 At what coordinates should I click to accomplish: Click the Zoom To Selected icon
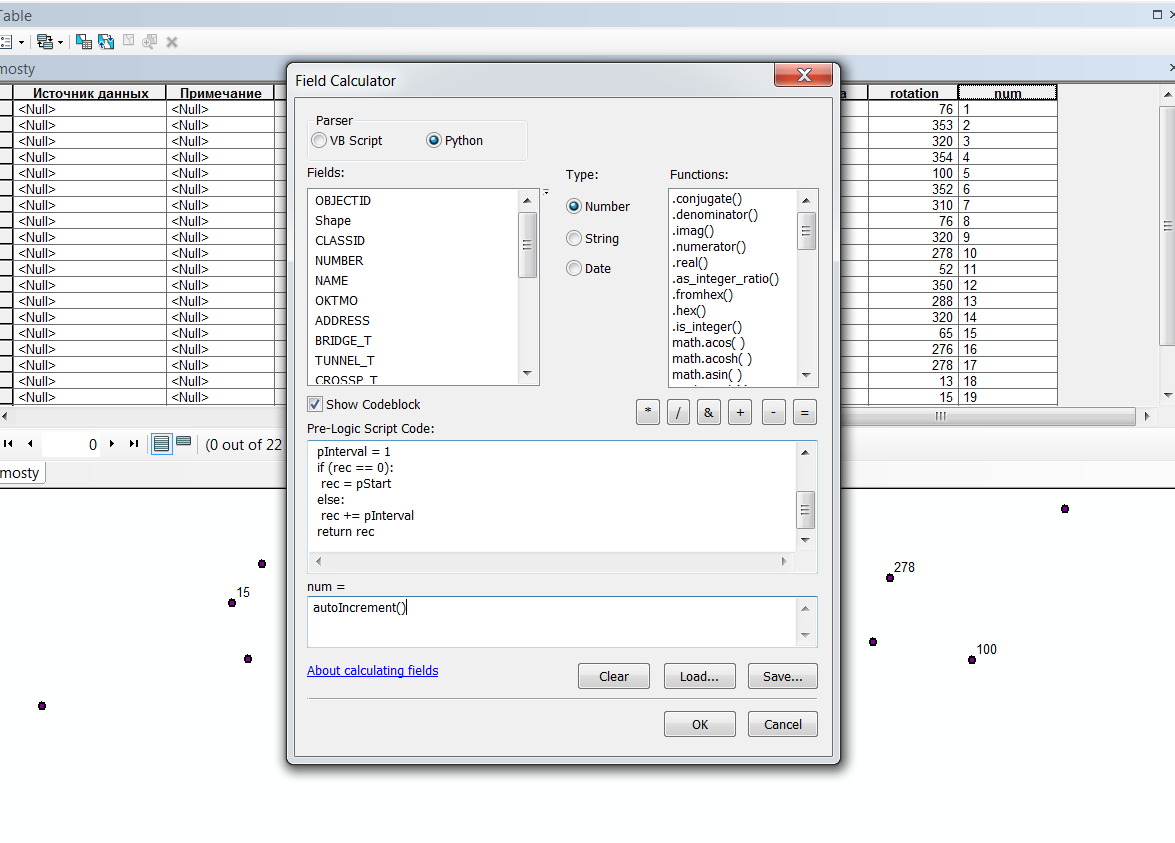149,42
